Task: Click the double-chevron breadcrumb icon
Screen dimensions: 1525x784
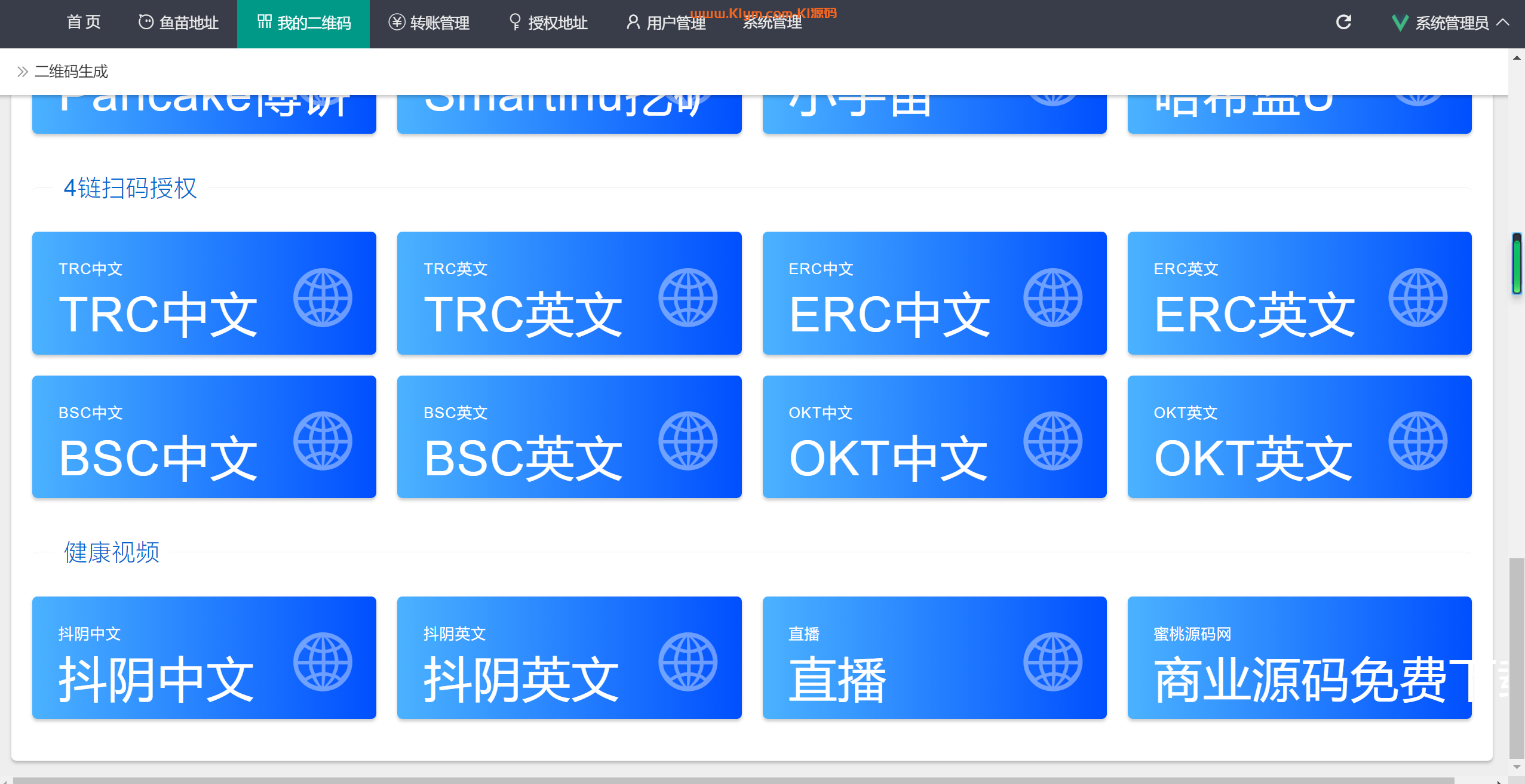Action: 23,72
